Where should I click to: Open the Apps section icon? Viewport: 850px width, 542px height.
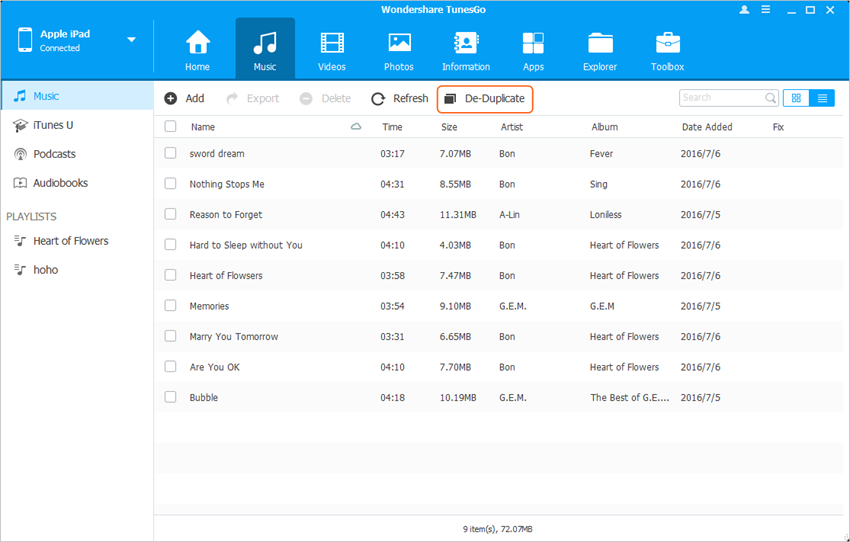(x=533, y=44)
